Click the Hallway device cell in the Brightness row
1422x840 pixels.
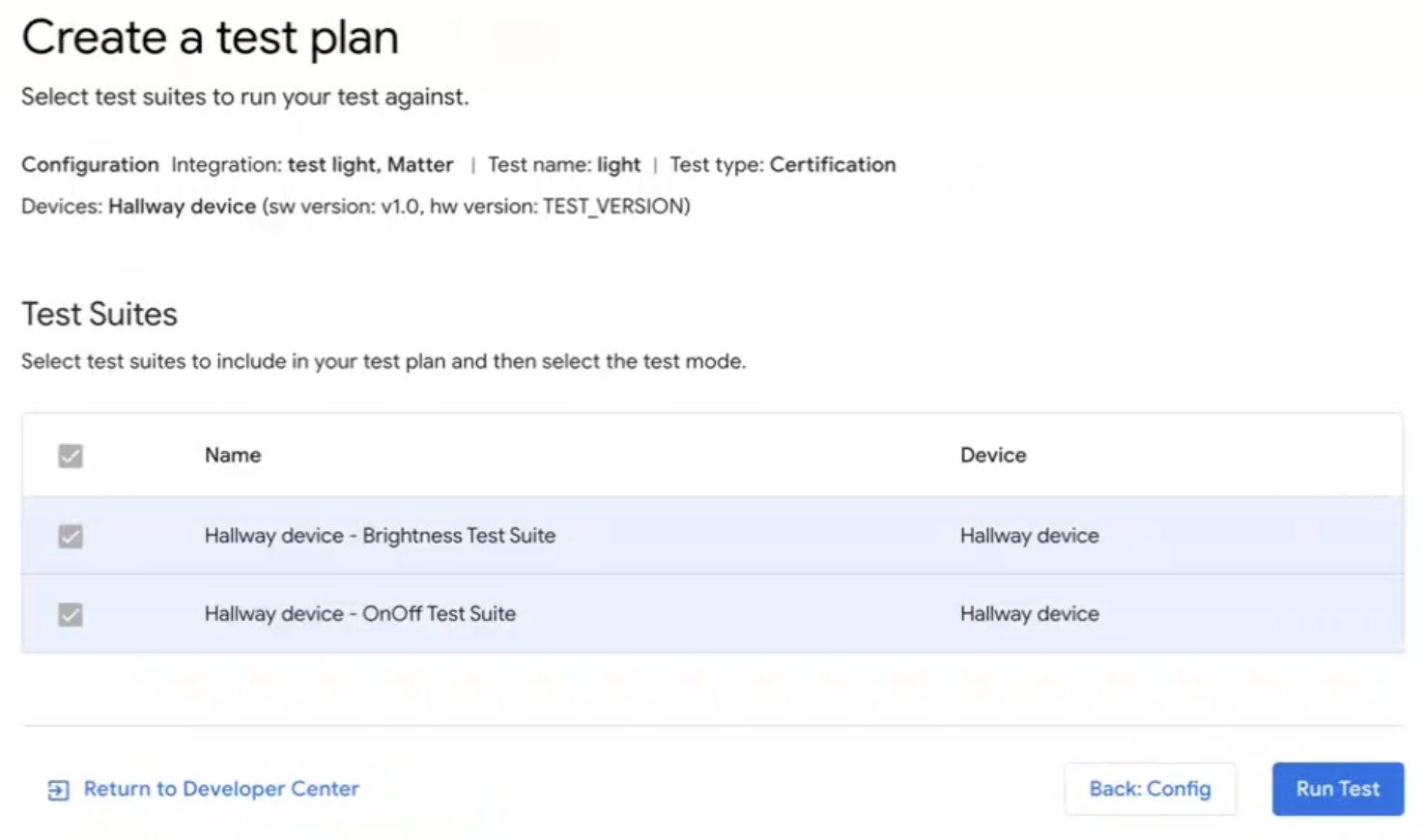point(1029,536)
